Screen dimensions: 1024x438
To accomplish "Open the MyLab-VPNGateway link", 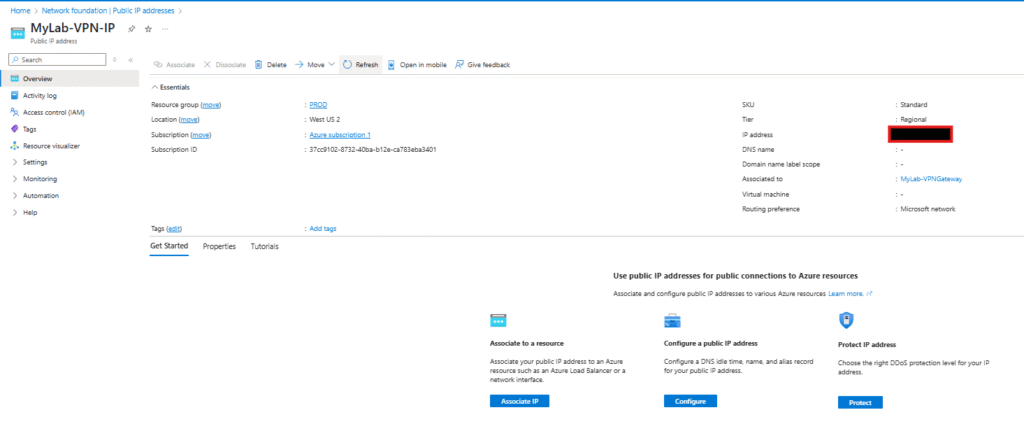I will (931, 179).
